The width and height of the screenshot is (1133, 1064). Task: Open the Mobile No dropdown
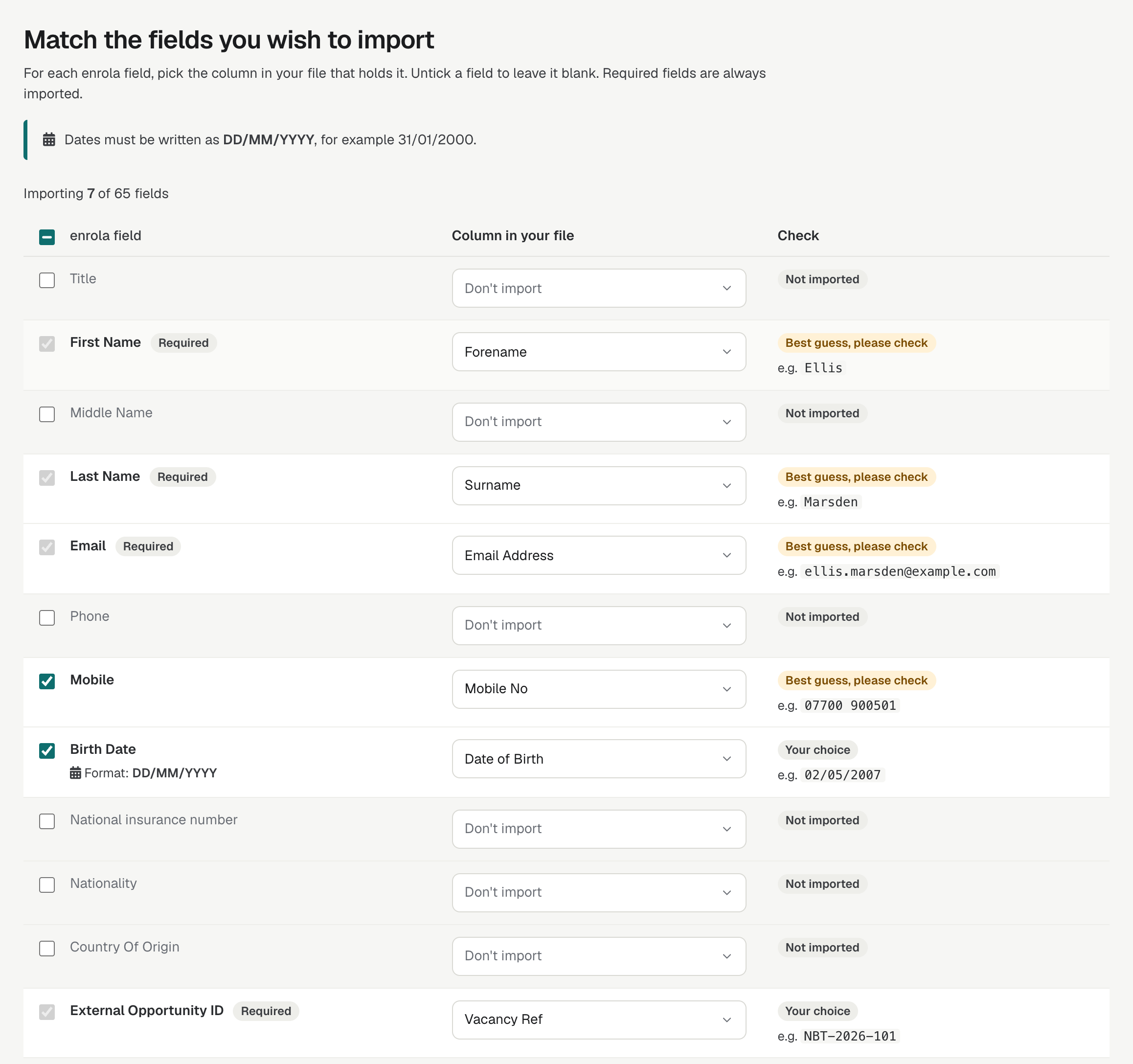tap(599, 690)
